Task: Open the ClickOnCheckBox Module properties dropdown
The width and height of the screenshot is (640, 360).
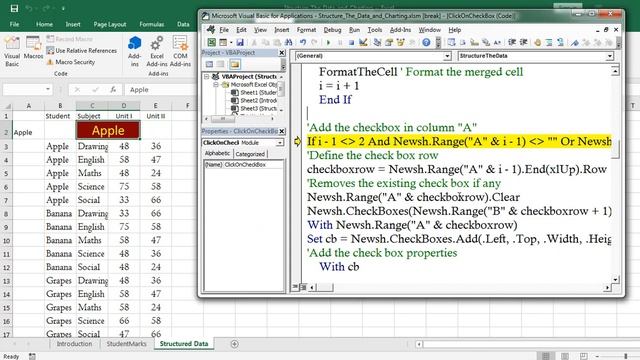Action: tap(280, 143)
